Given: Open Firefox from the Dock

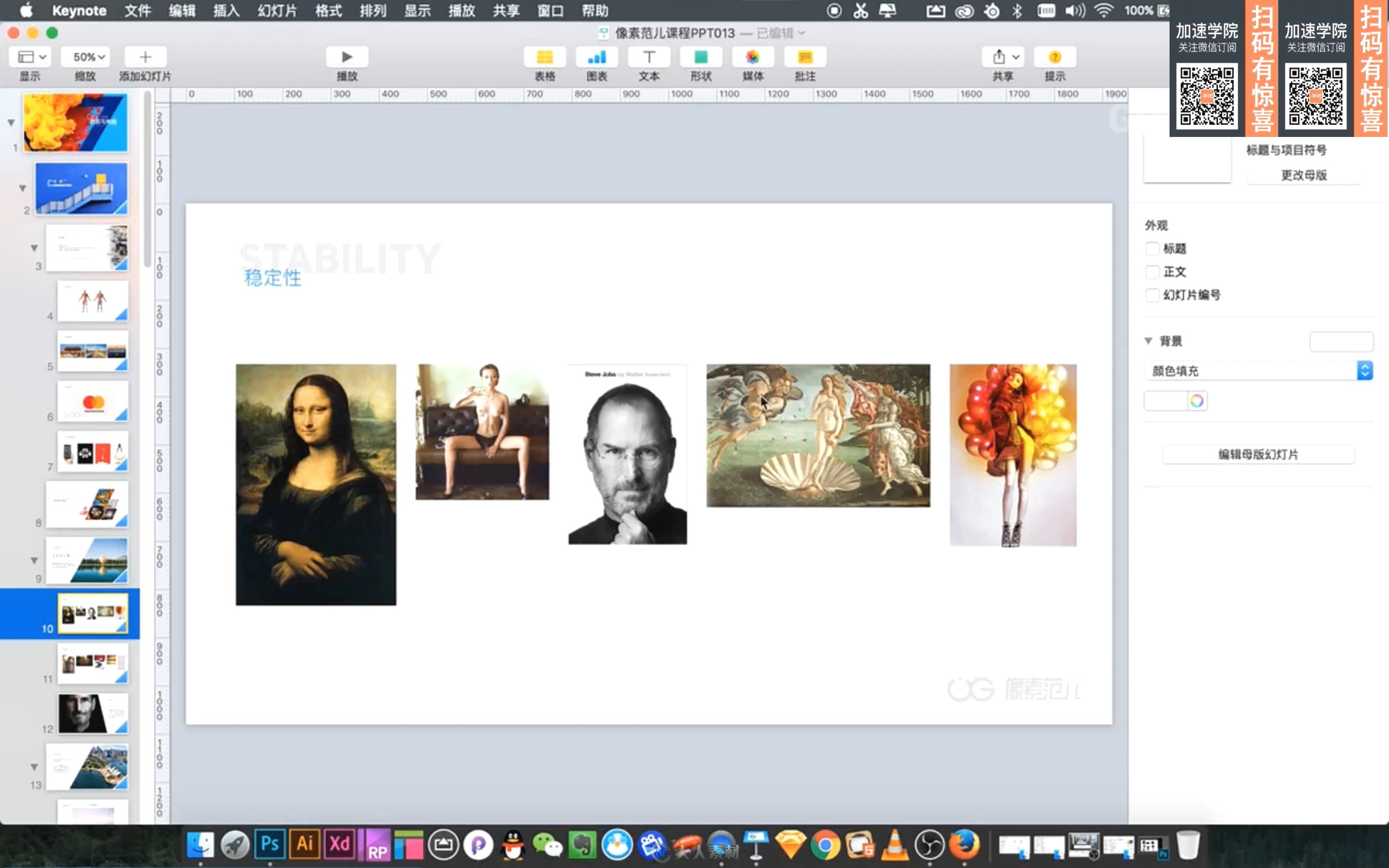Looking at the screenshot, I should [x=964, y=845].
